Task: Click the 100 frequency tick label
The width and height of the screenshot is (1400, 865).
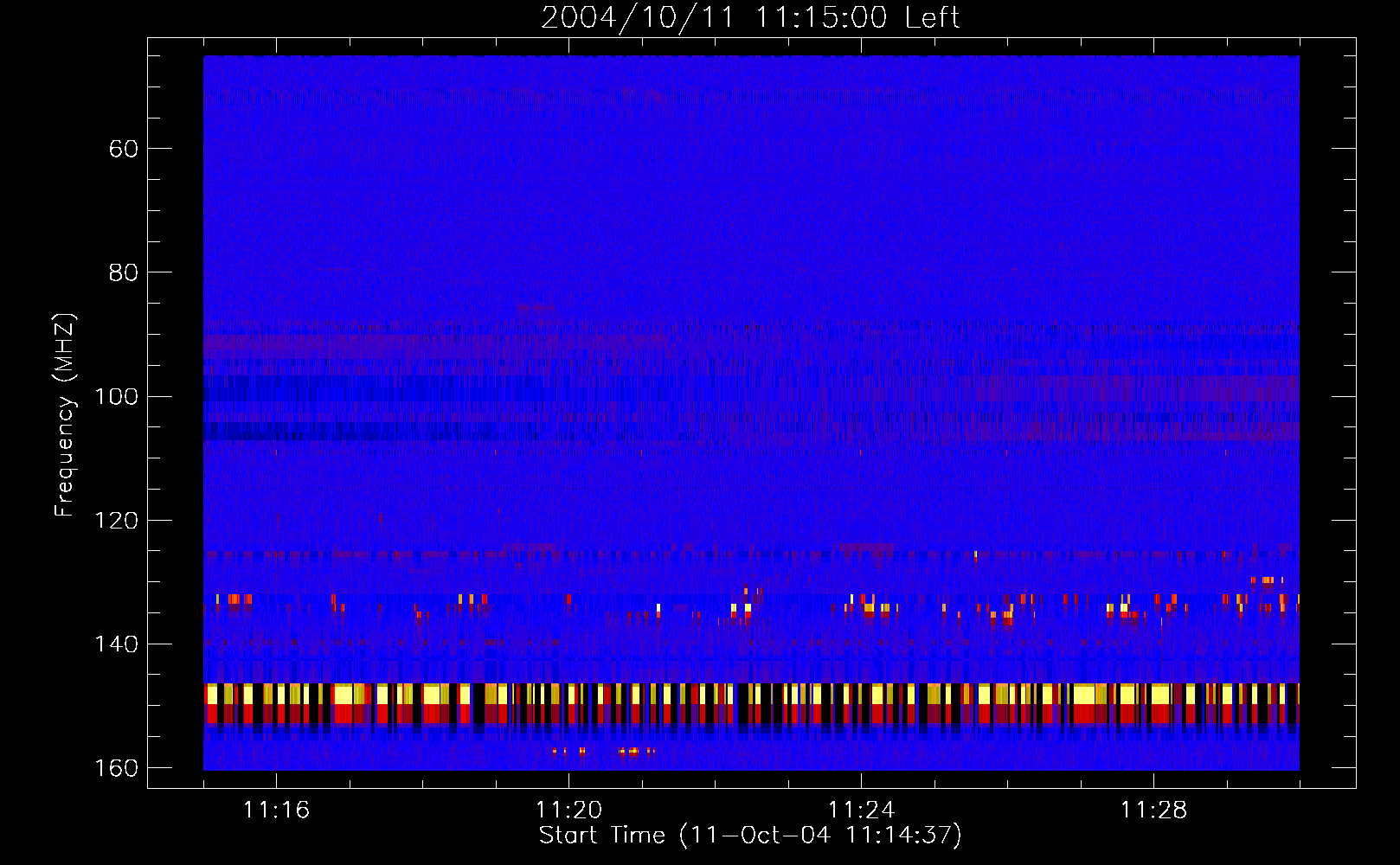Action: (x=116, y=396)
